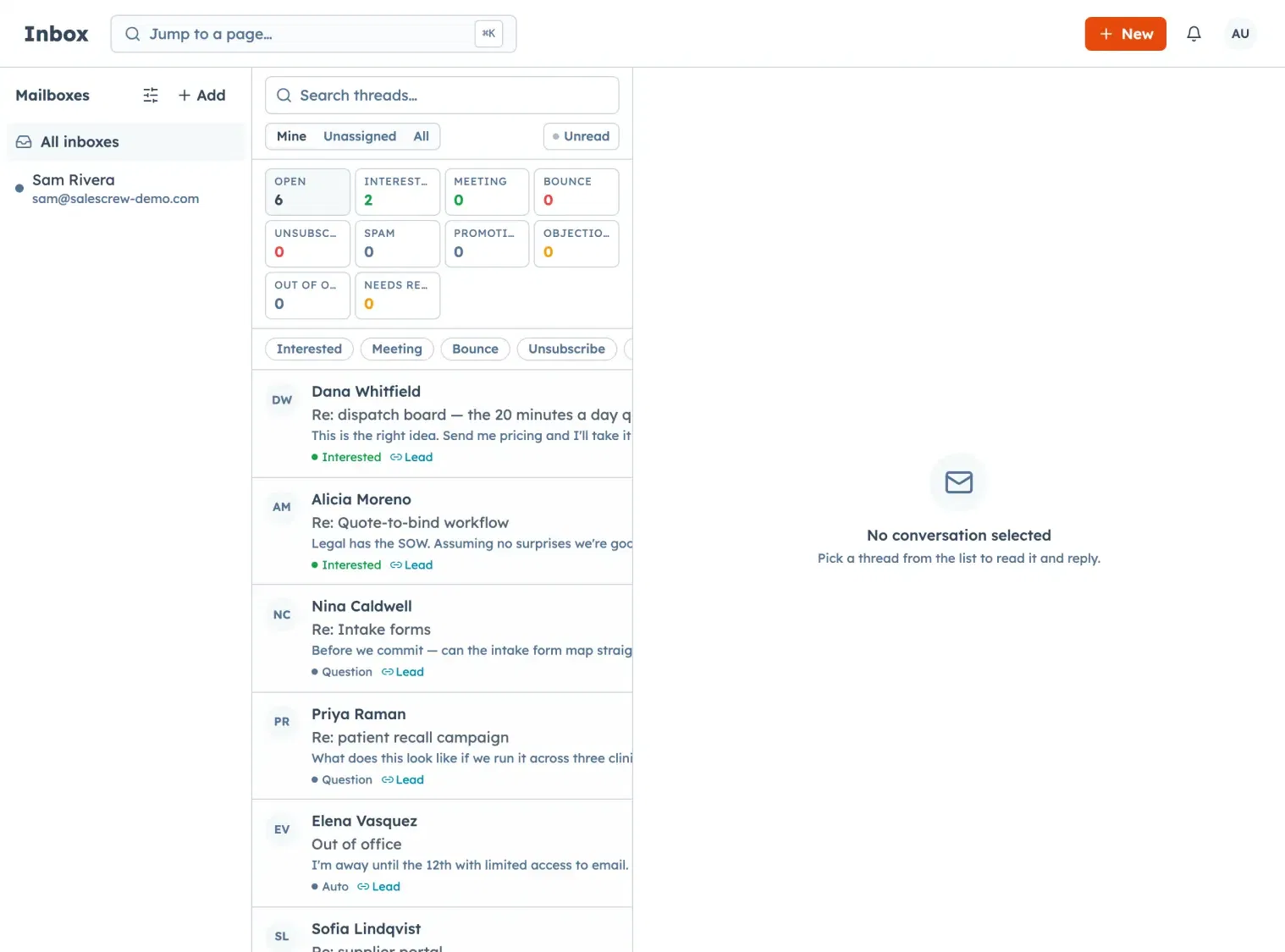Filter by the Unsubscribed status card
1285x952 pixels.
[307, 244]
